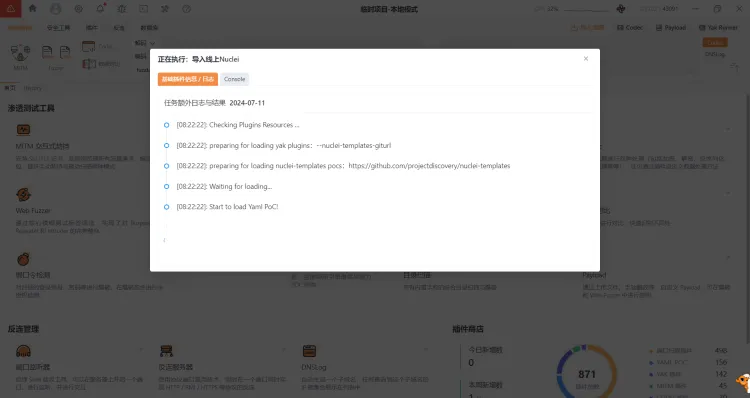Click the Yak mascot icon in bottom-right corner
The width and height of the screenshot is (750, 398).
(743, 382)
